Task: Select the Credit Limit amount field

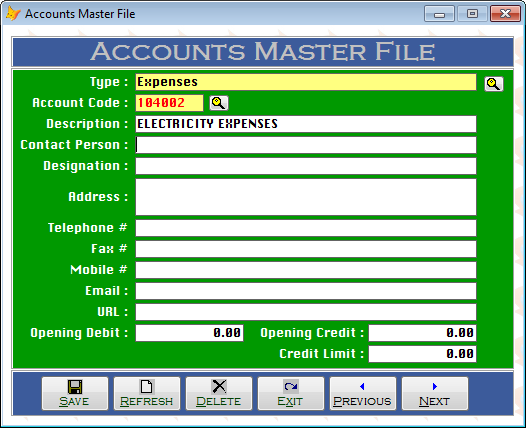Action: [422, 354]
